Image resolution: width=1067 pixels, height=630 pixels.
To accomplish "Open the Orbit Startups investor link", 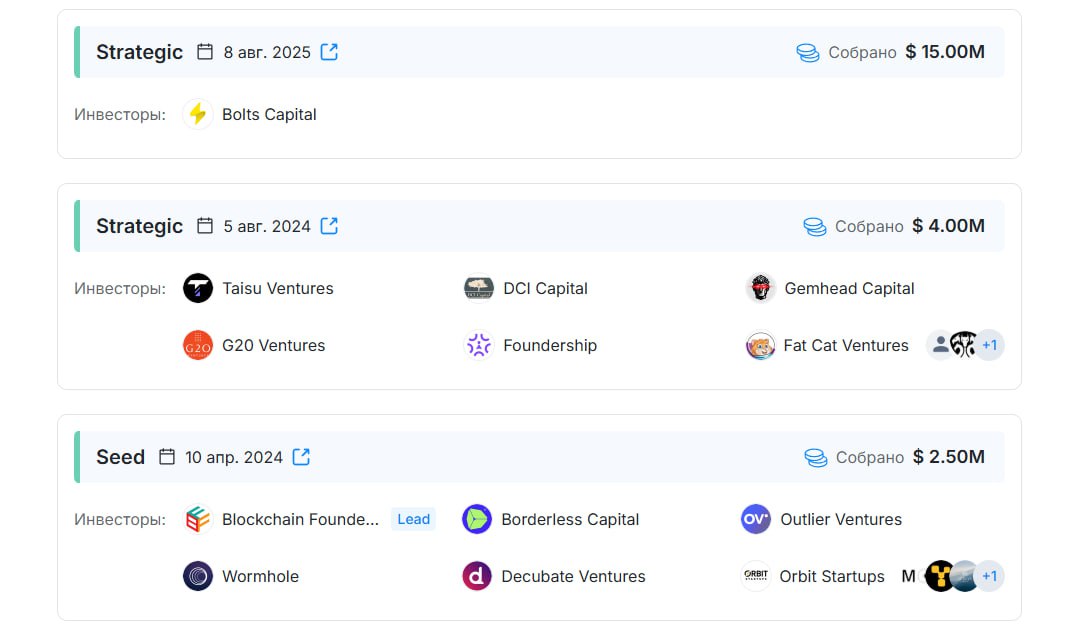I will pos(832,576).
